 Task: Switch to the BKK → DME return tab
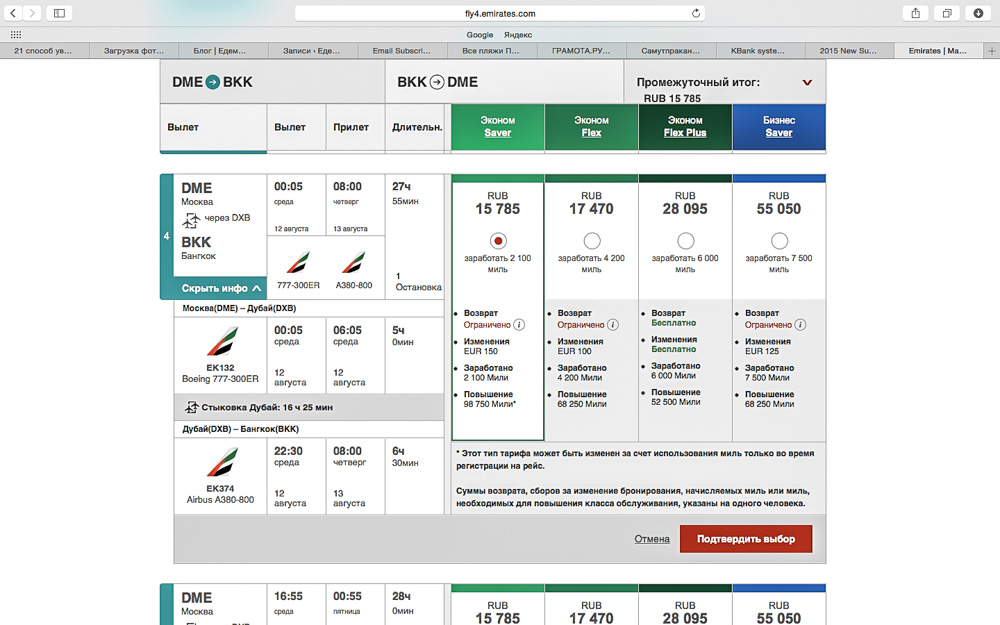tap(437, 82)
